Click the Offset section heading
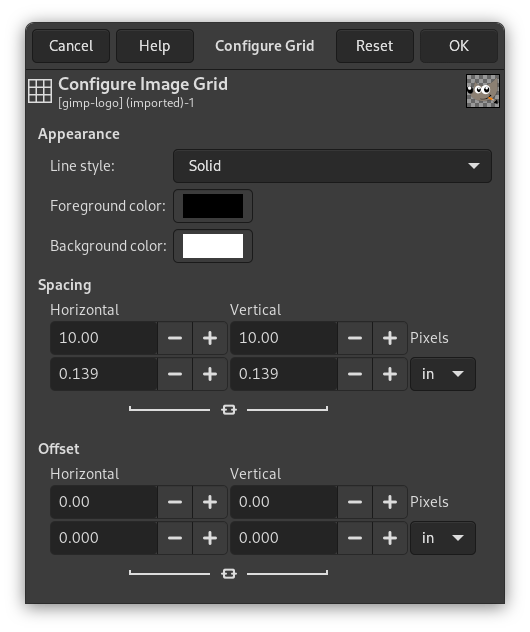The width and height of the screenshot is (530, 632). [x=58, y=449]
